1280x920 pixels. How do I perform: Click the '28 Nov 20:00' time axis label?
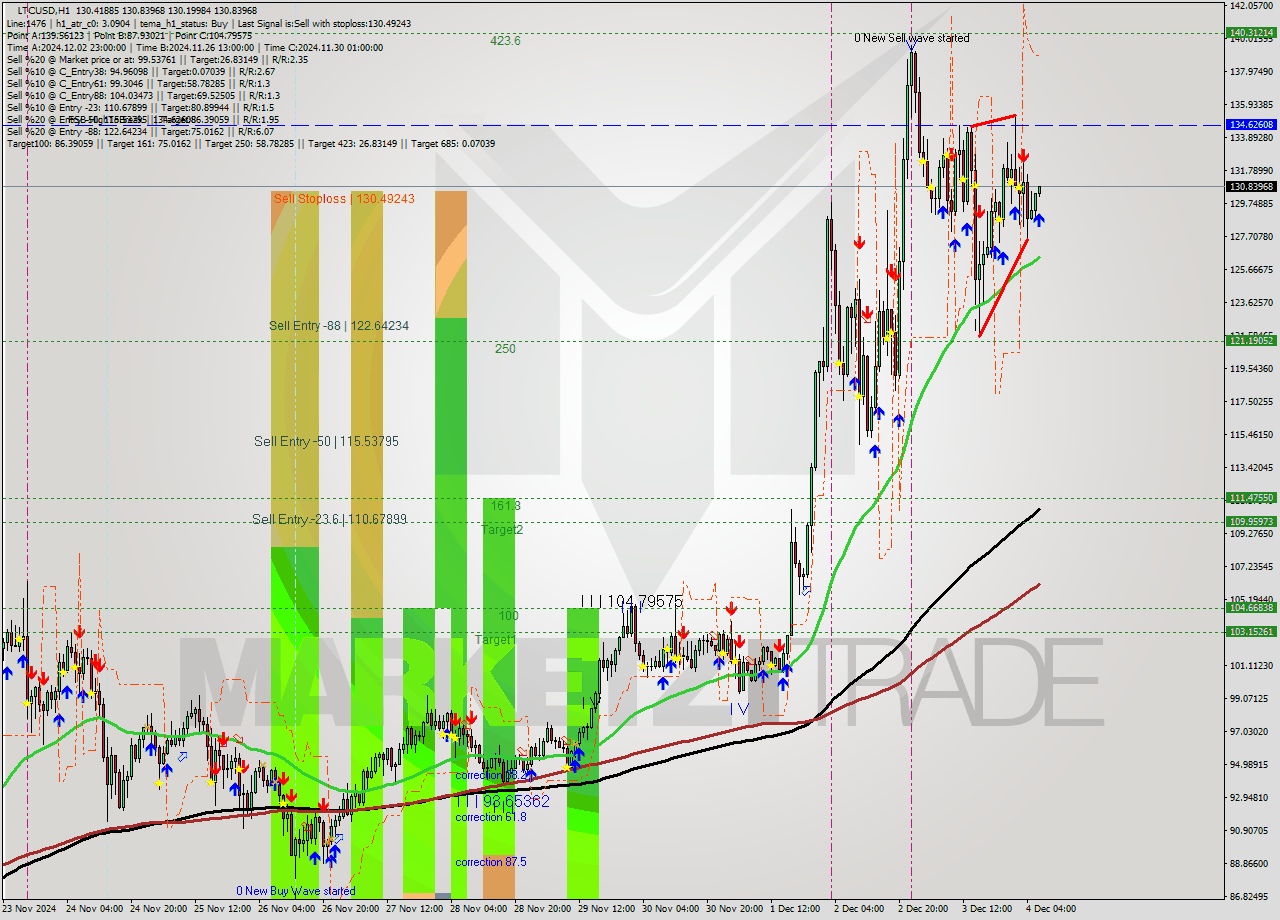[x=541, y=910]
